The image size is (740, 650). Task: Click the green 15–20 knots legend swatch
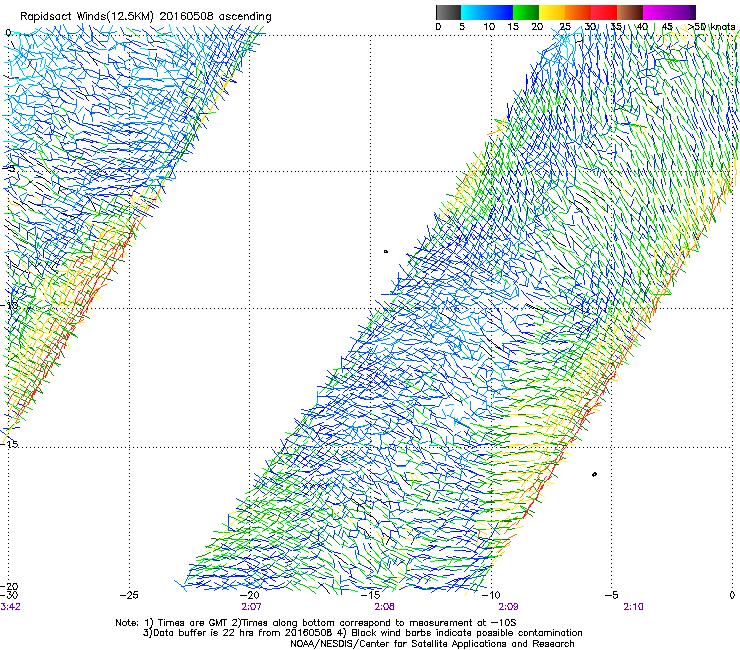tap(526, 12)
